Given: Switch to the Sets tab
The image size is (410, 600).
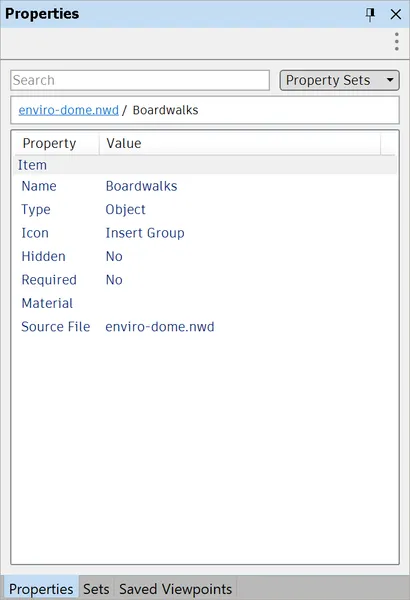Looking at the screenshot, I should (96, 589).
